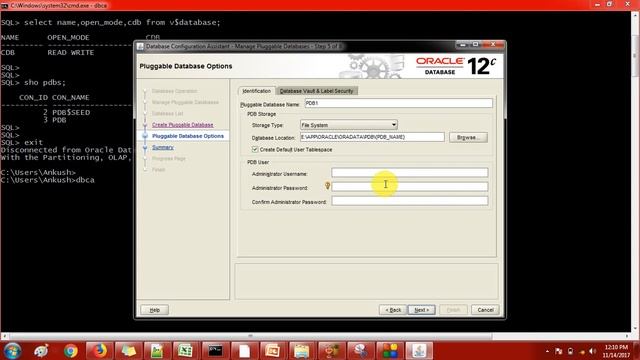Open Sticky Notes taskbar icon
The image size is (640, 360).
129,351
